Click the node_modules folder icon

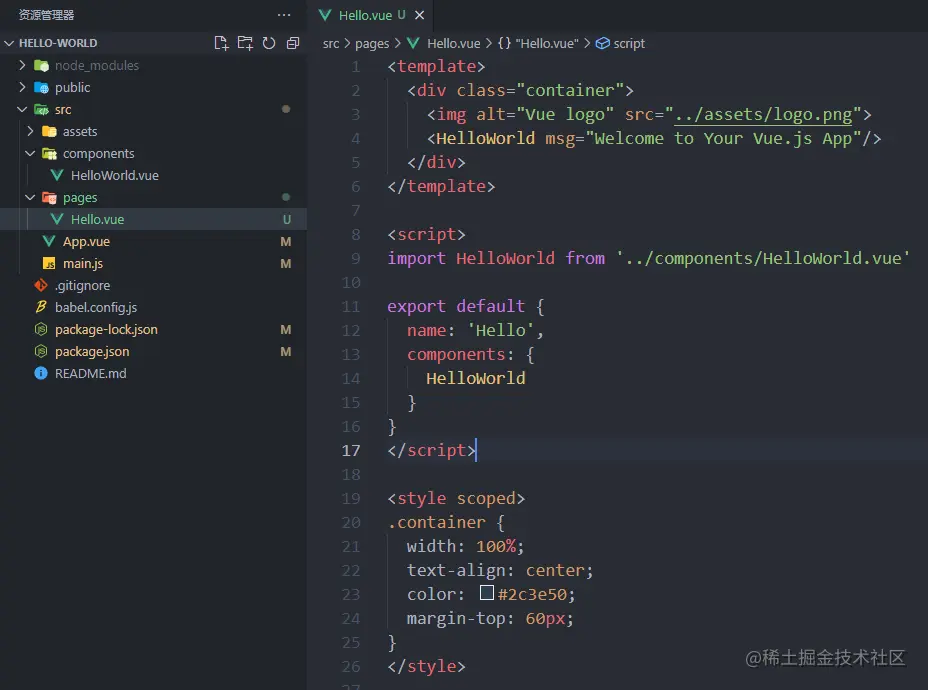point(41,65)
